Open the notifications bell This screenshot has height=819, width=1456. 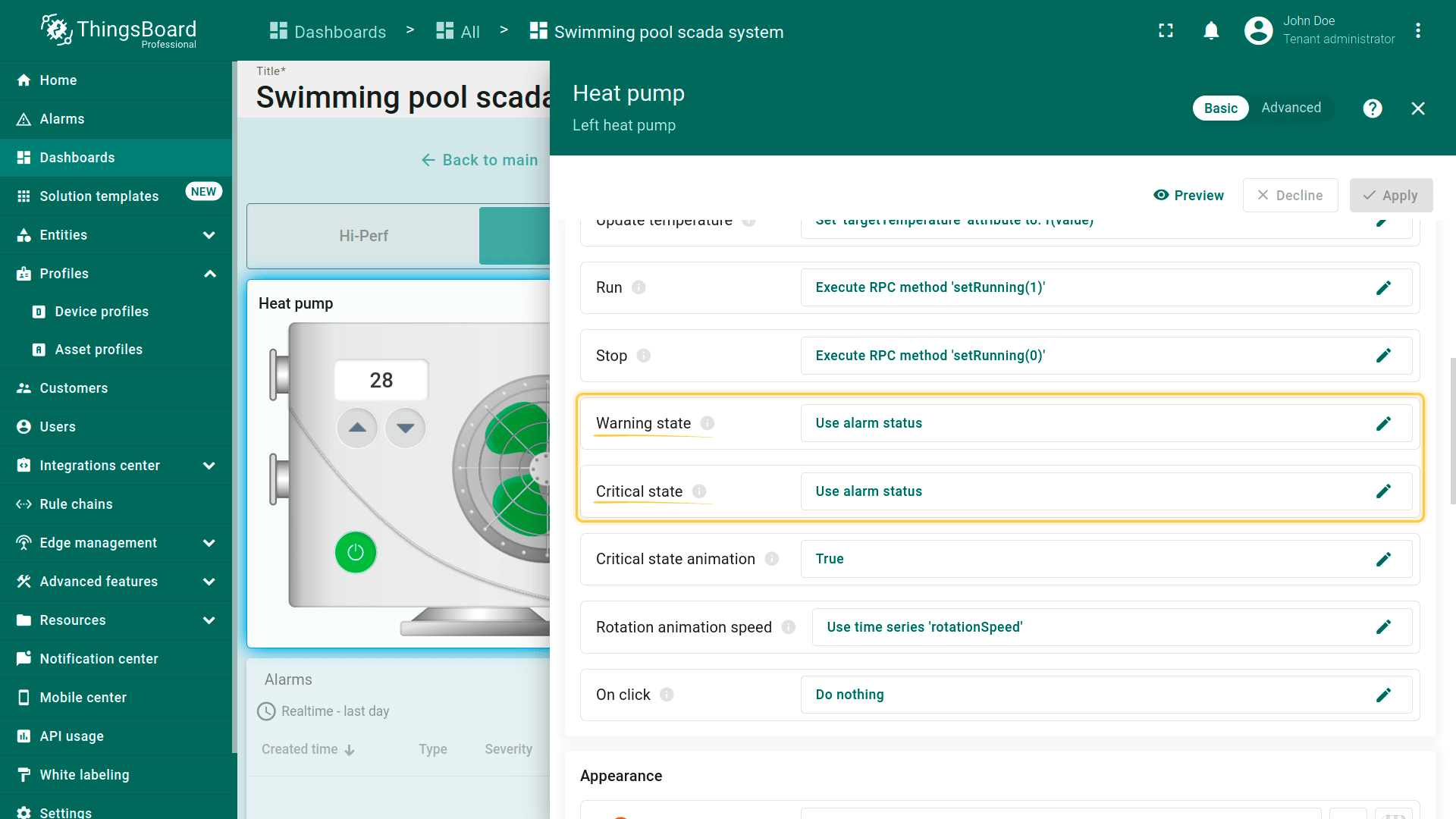tap(1211, 31)
